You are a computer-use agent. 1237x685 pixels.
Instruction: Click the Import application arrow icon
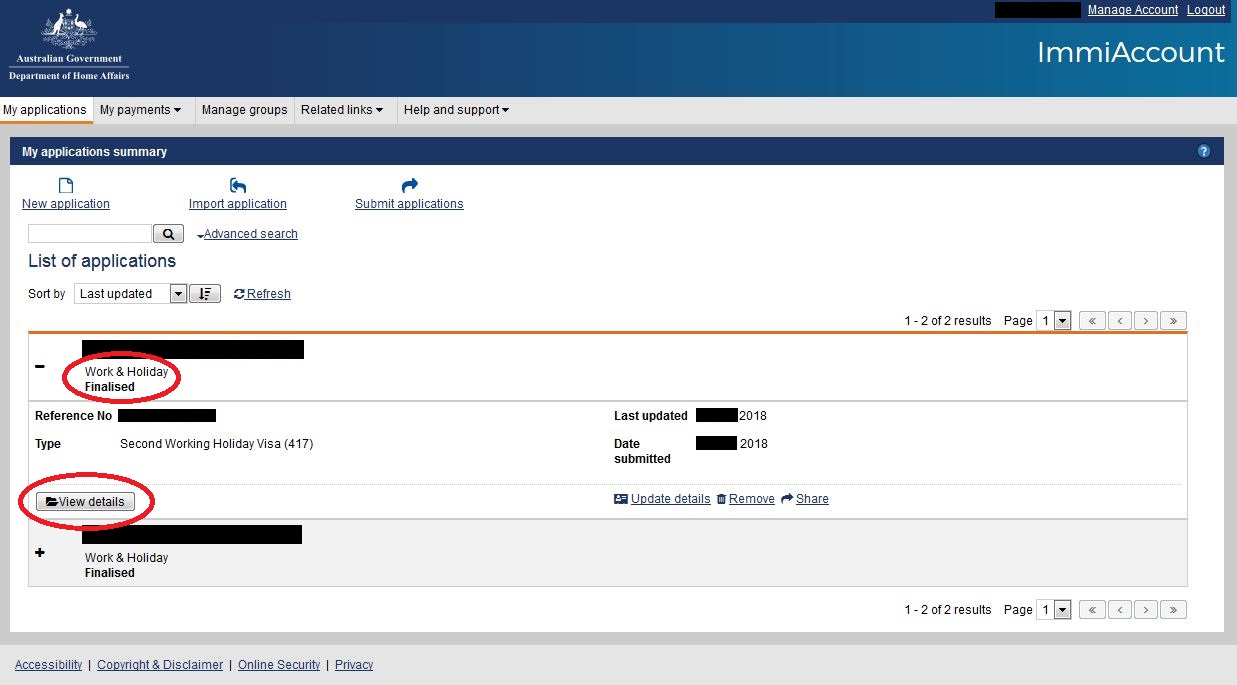tap(238, 185)
